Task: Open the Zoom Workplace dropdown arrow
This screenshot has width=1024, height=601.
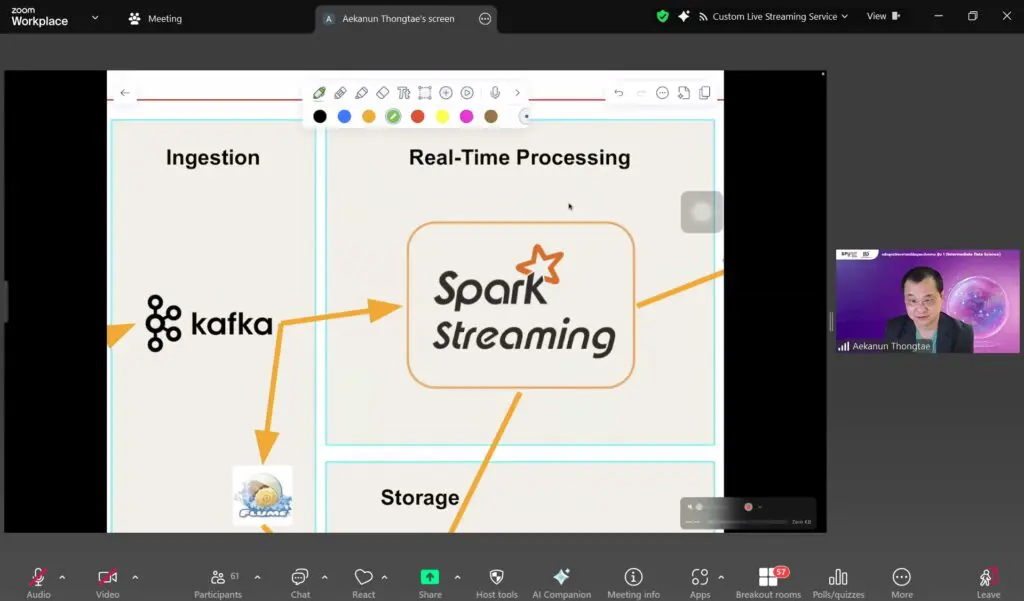Action: click(95, 18)
